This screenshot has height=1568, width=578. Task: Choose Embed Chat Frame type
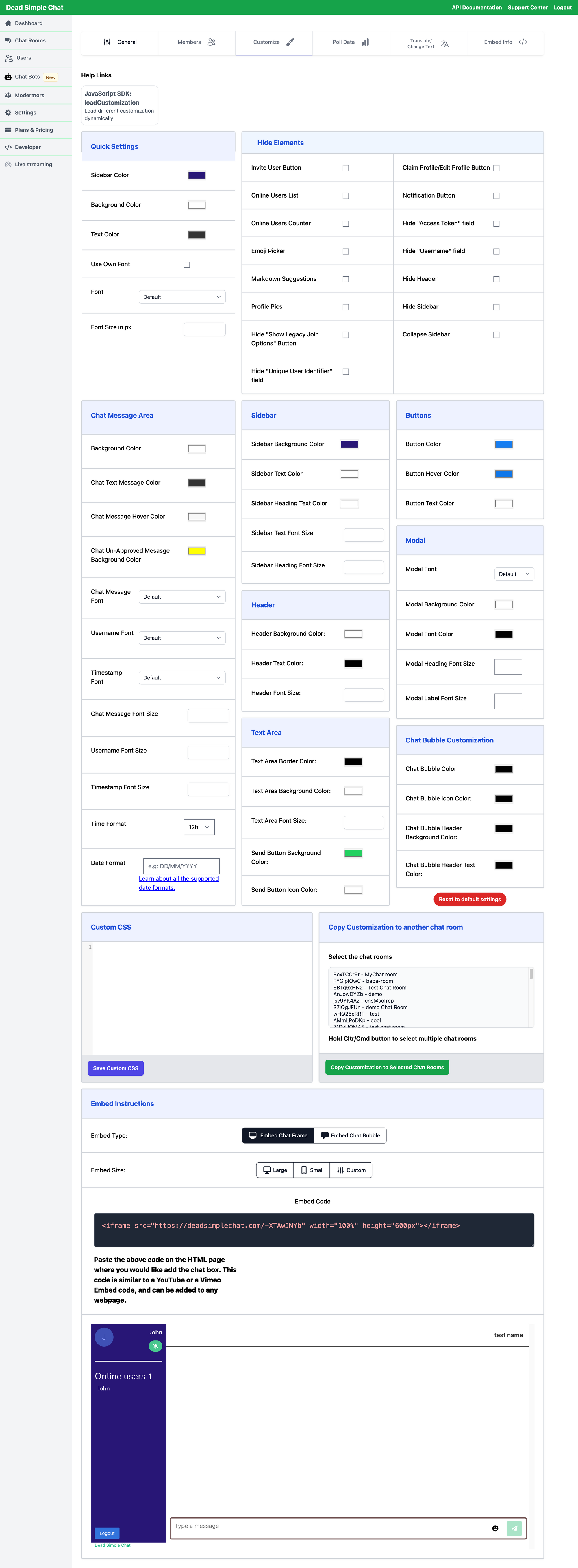pyautogui.click(x=278, y=1135)
